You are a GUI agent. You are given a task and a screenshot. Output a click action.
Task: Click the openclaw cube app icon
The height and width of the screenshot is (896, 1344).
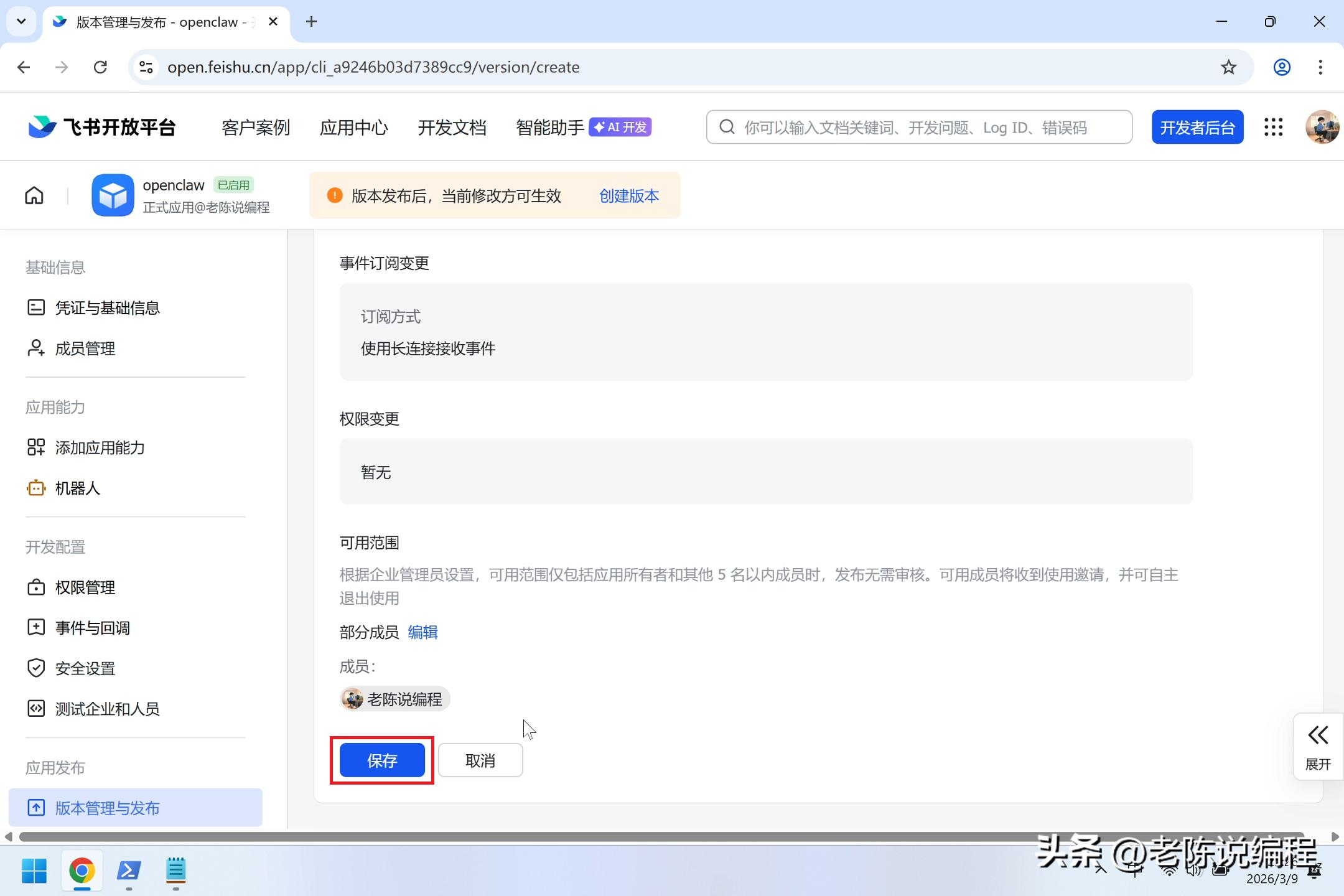click(x=113, y=195)
